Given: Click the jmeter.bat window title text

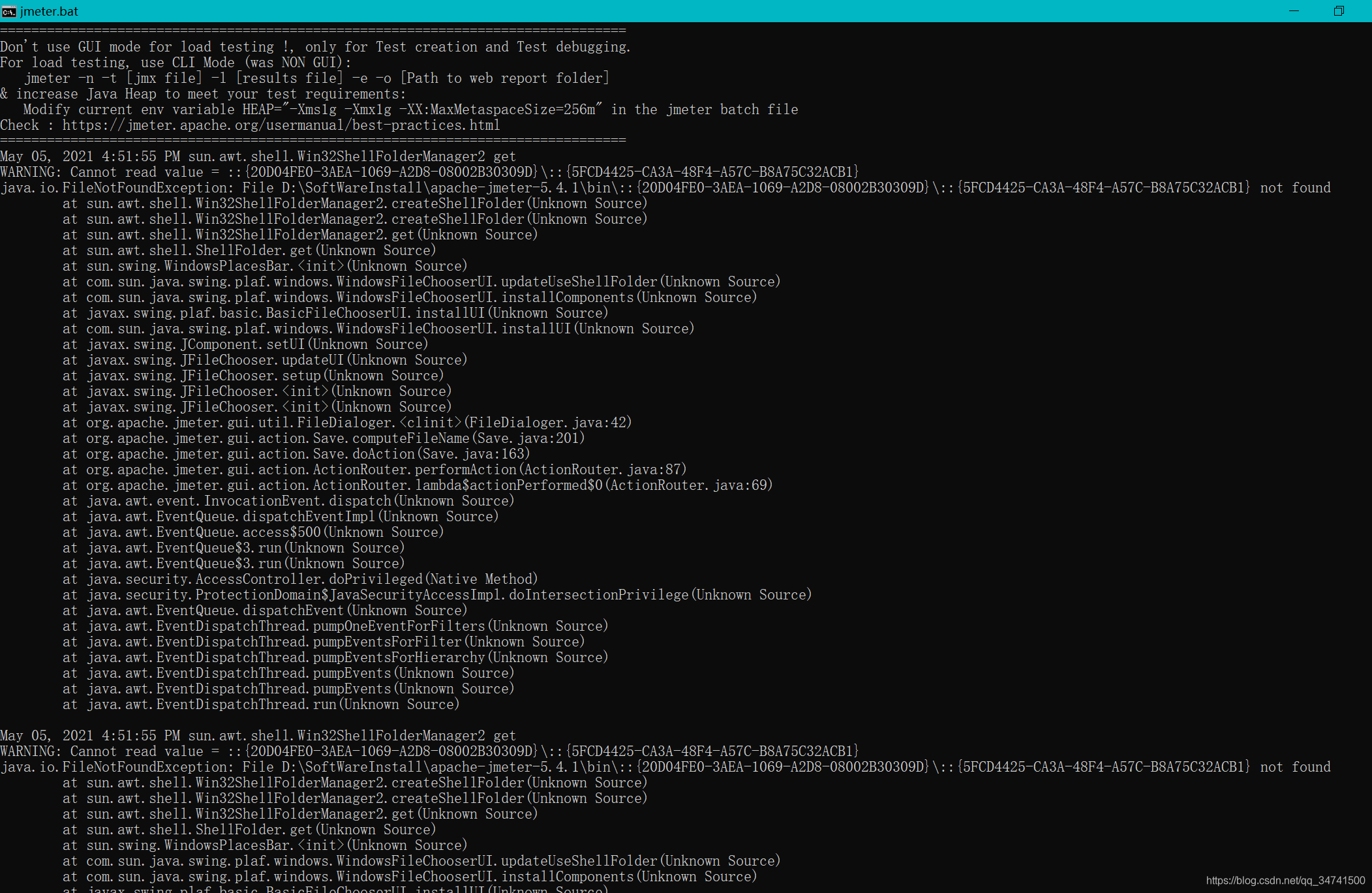Looking at the screenshot, I should pos(49,11).
